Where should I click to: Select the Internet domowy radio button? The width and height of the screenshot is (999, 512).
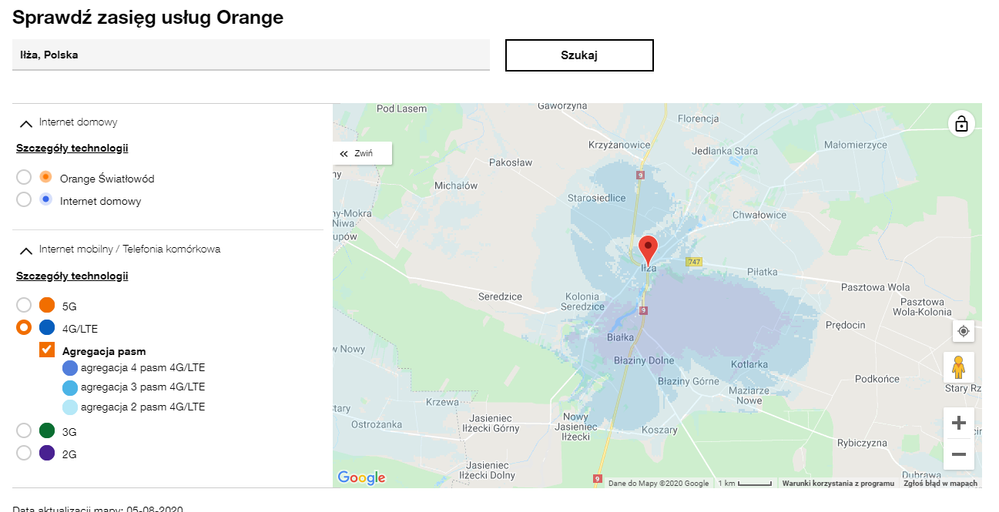[24, 200]
